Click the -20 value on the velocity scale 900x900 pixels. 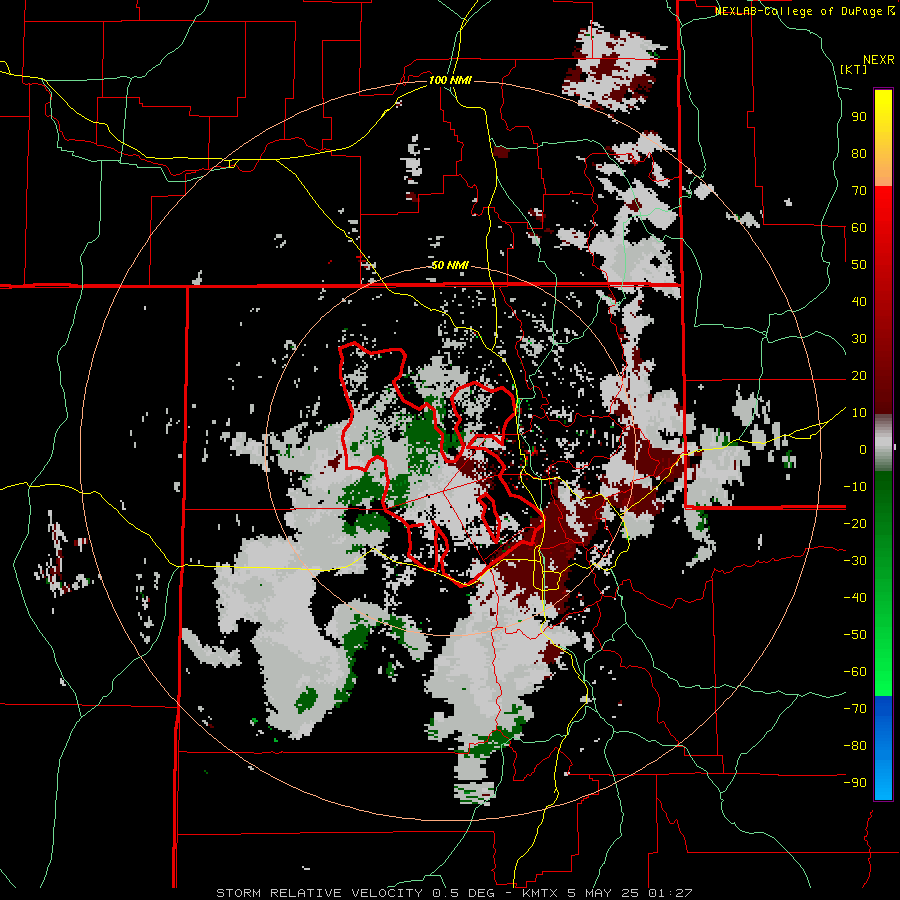855,524
